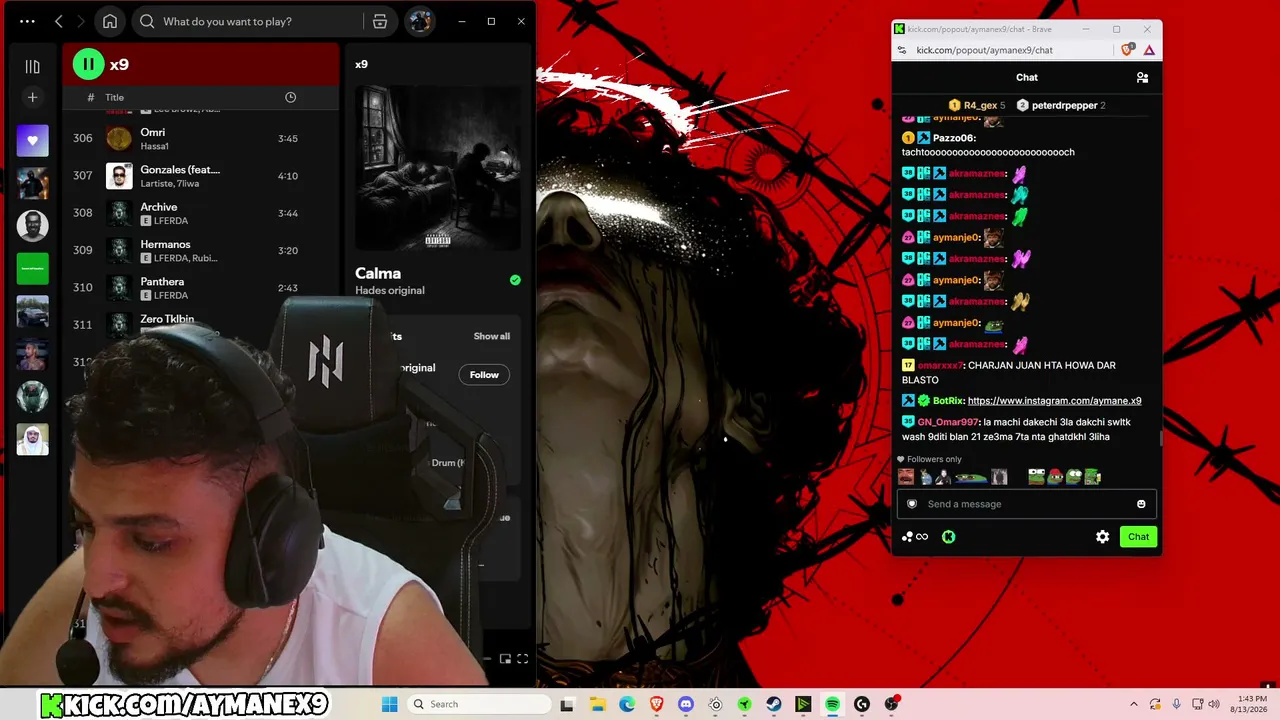This screenshot has height=720, width=1280.
Task: Go back in Spotify navigation
Action: (59, 21)
